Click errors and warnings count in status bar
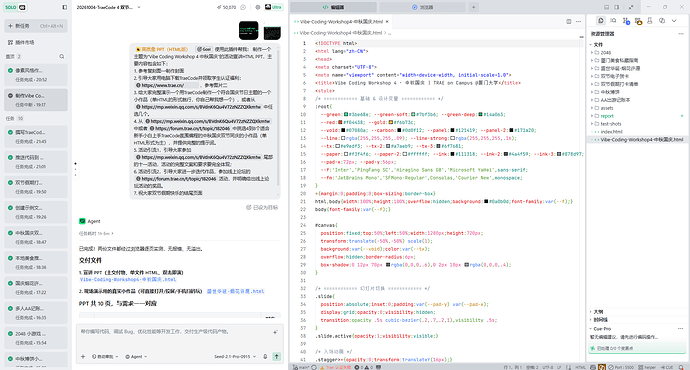 (x=363, y=367)
